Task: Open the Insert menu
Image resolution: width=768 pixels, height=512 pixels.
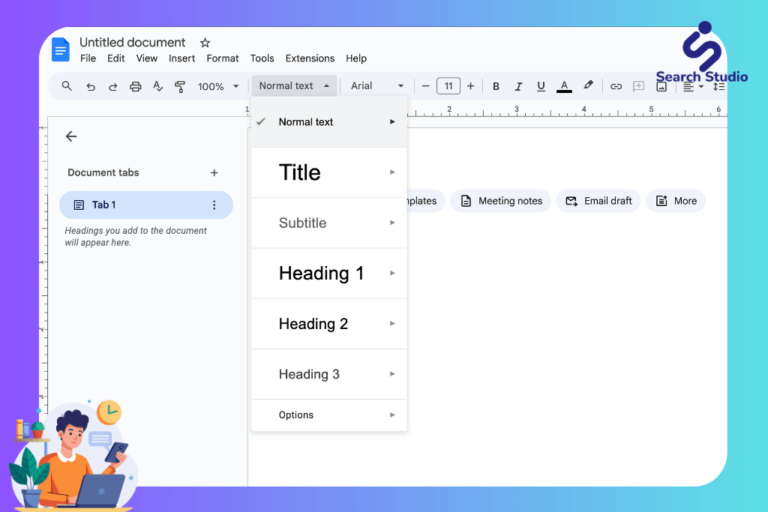Action: [x=182, y=59]
